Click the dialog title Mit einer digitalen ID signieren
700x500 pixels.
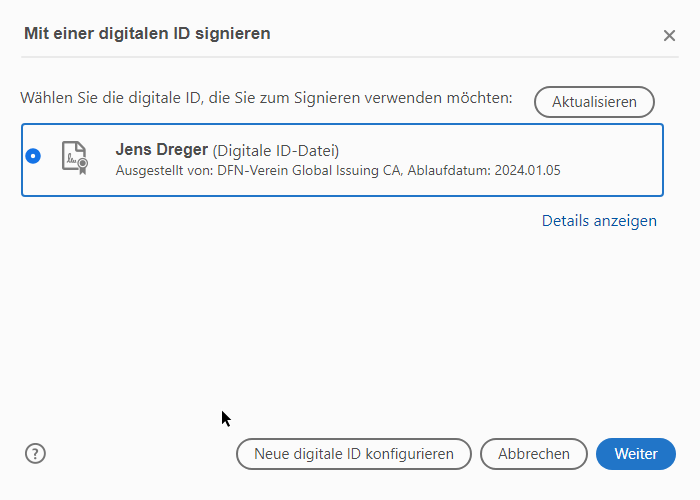pyautogui.click(x=147, y=33)
